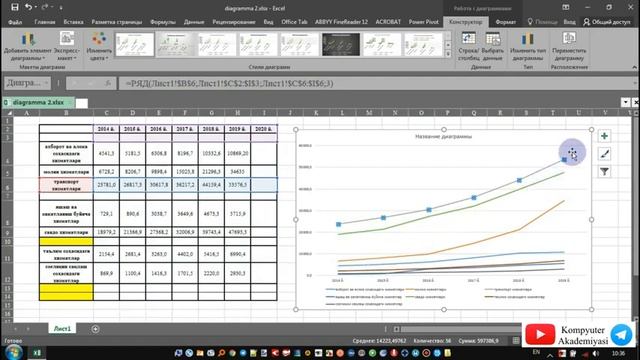Screen dimensions: 640x360
Task: Open the Office Tab document list dropdown
Action: click(625, 102)
